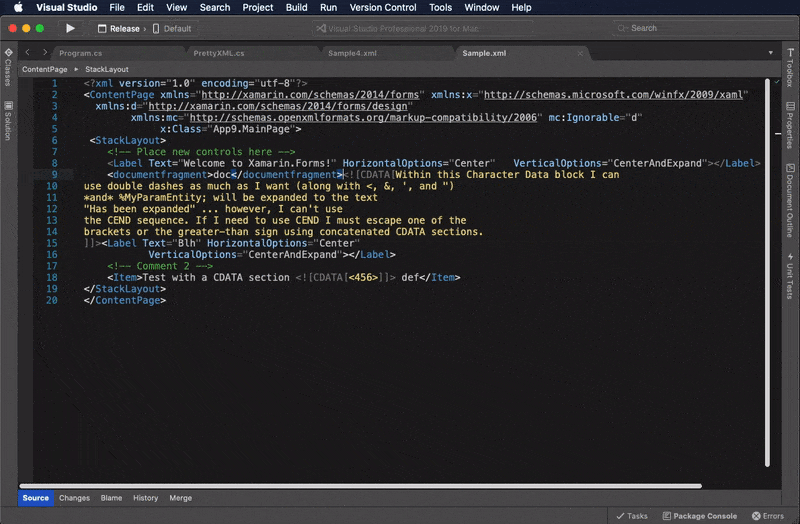
Task: Open the Default device target selector
Action: pos(172,29)
